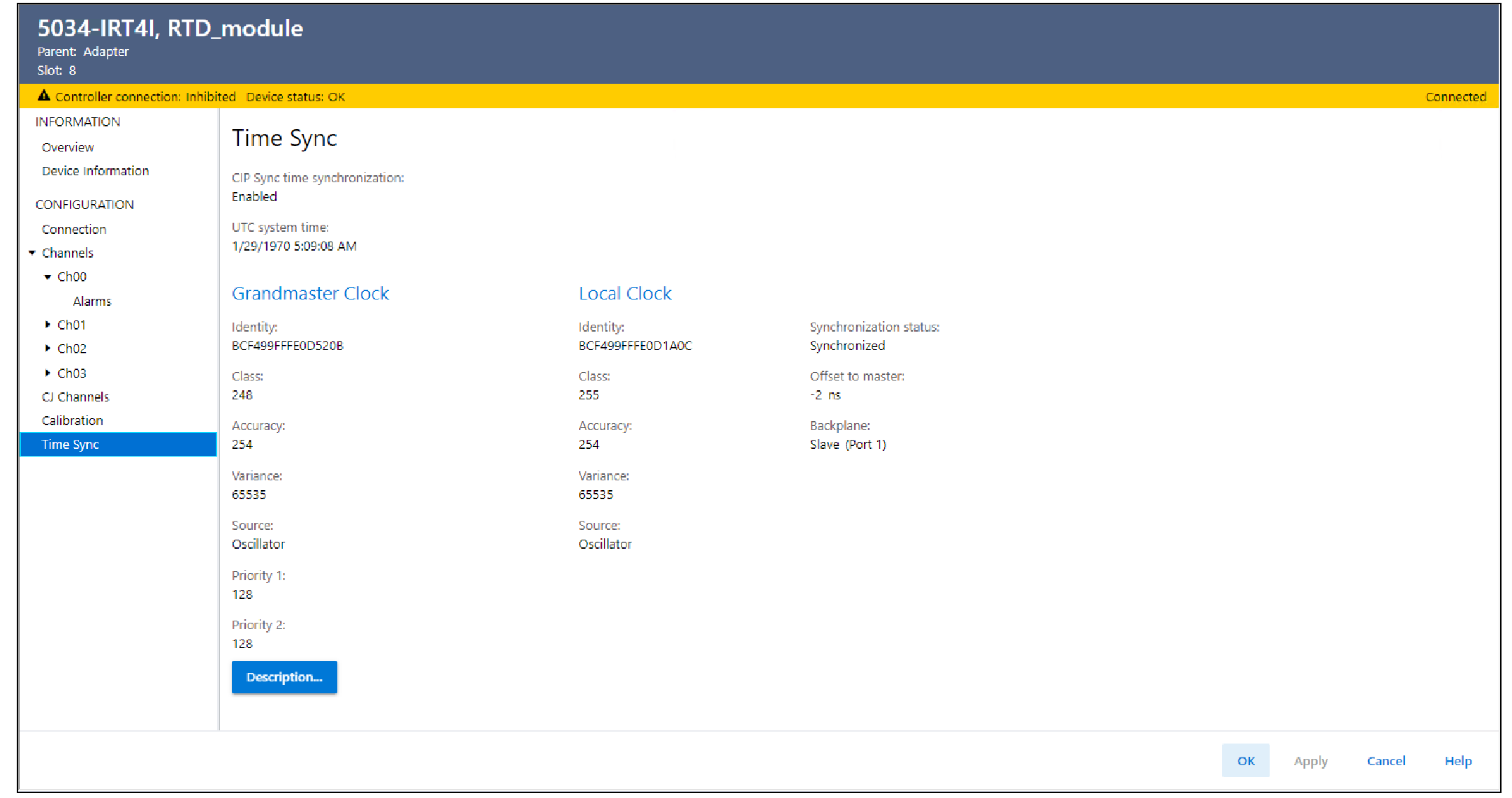This screenshot has height=798, width=1512.
Task: Collapse the Channels tree node
Action: click(32, 253)
